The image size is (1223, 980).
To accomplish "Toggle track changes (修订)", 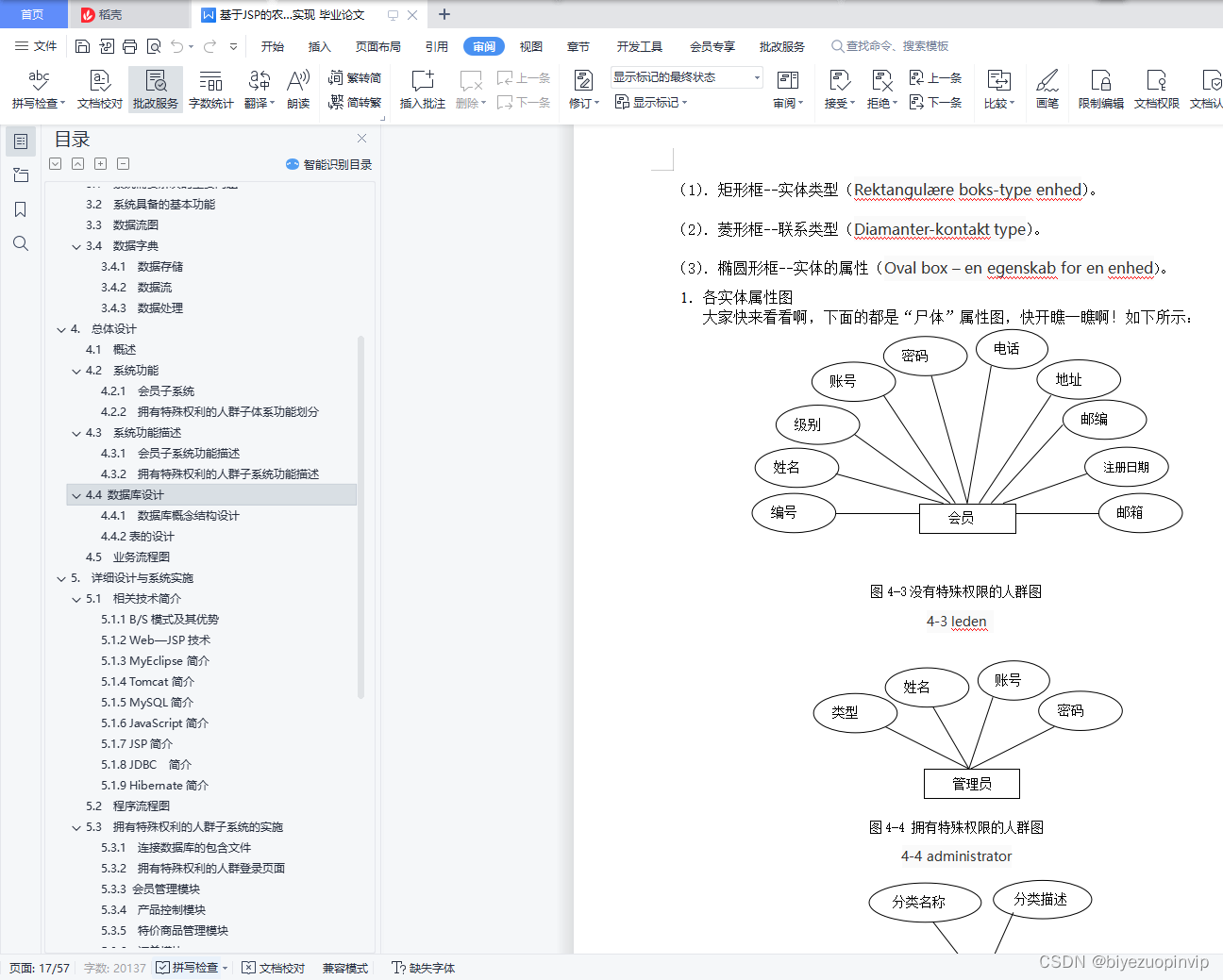I will point(583,90).
